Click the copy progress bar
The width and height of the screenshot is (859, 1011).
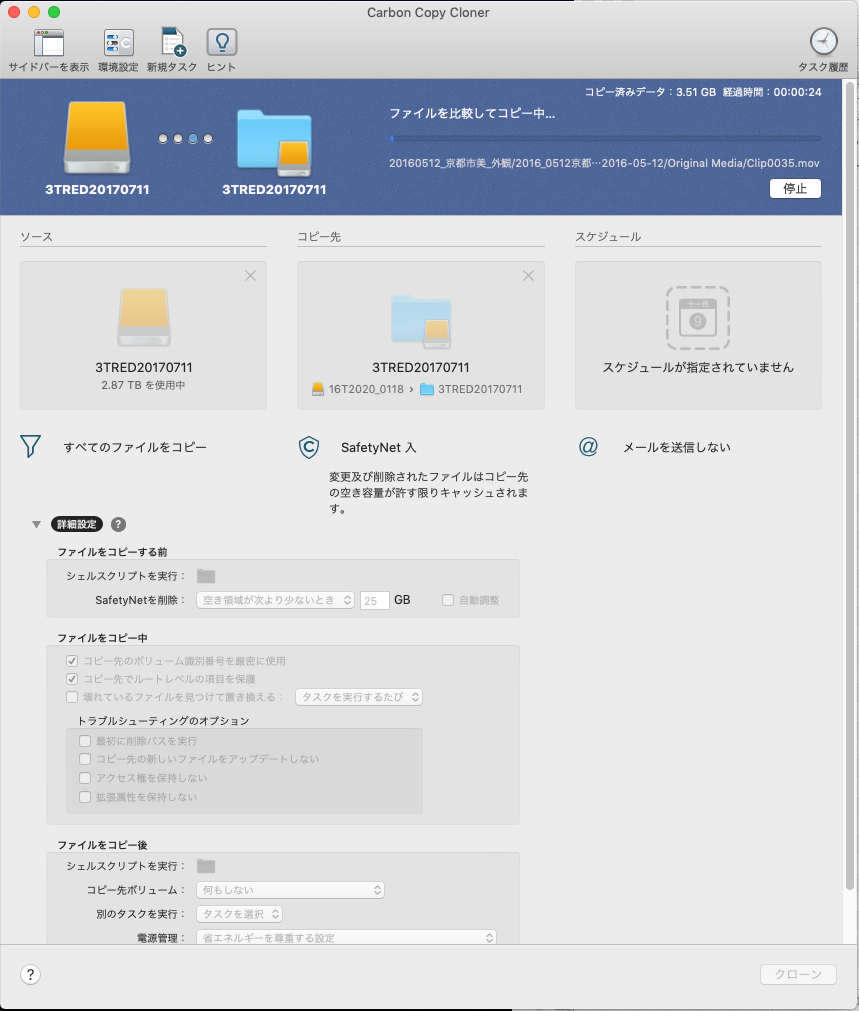coord(606,138)
